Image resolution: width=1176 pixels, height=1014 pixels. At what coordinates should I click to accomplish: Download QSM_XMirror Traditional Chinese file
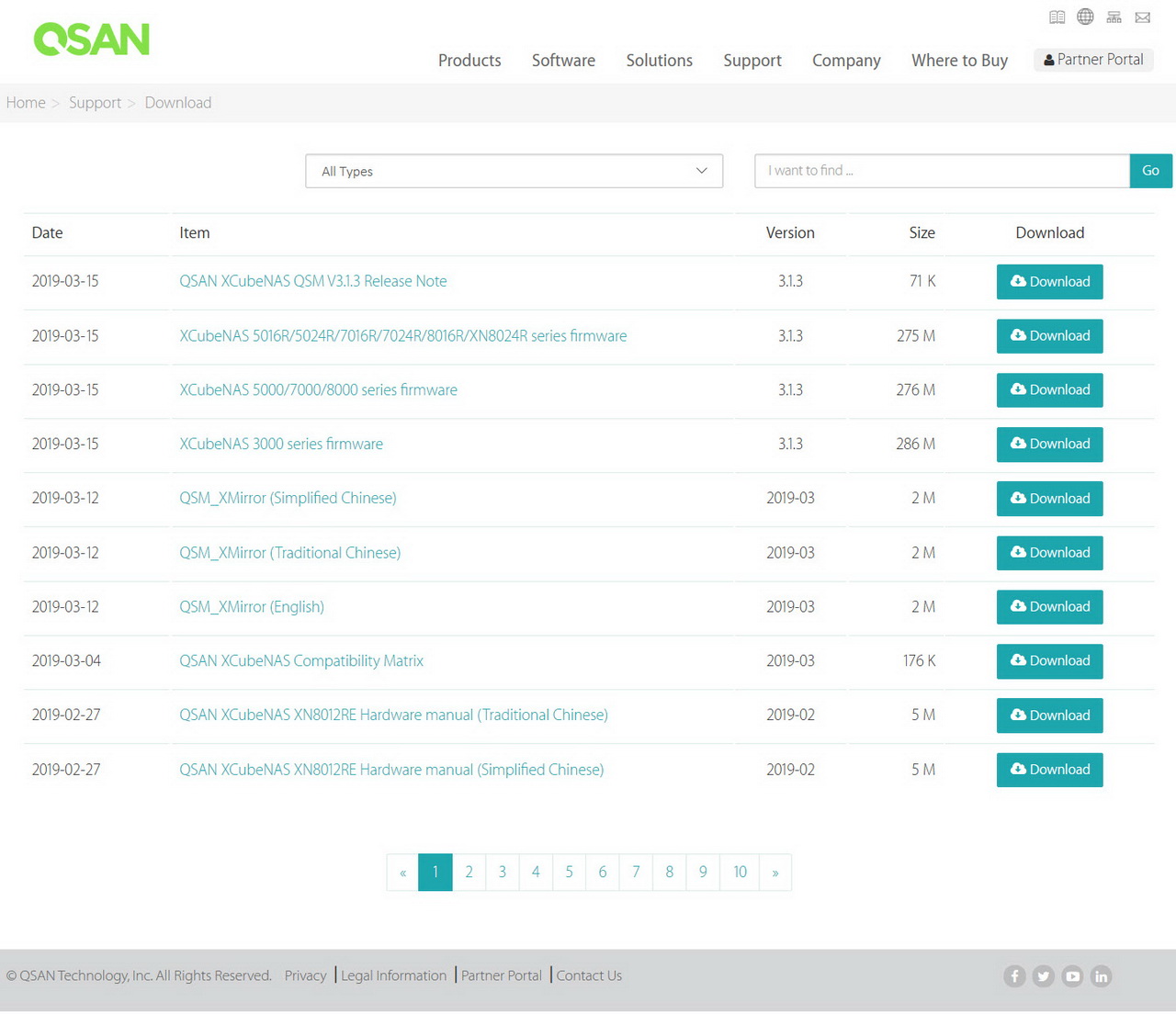coord(1050,553)
